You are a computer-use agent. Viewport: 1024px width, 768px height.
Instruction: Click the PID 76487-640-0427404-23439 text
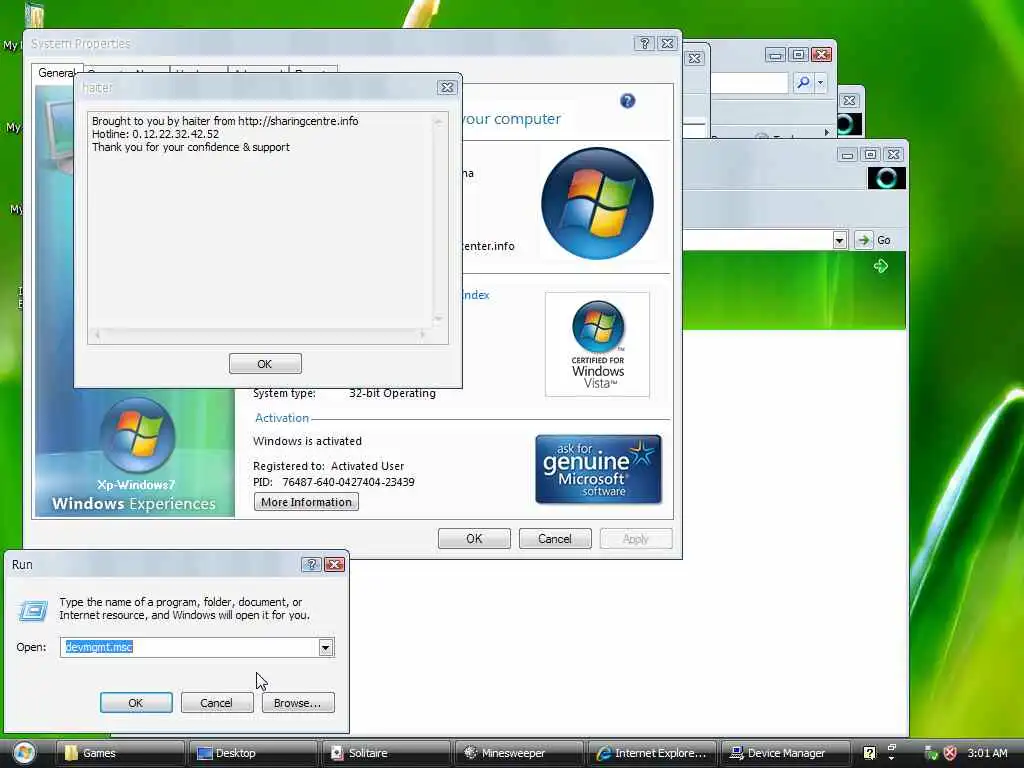pyautogui.click(x=334, y=482)
